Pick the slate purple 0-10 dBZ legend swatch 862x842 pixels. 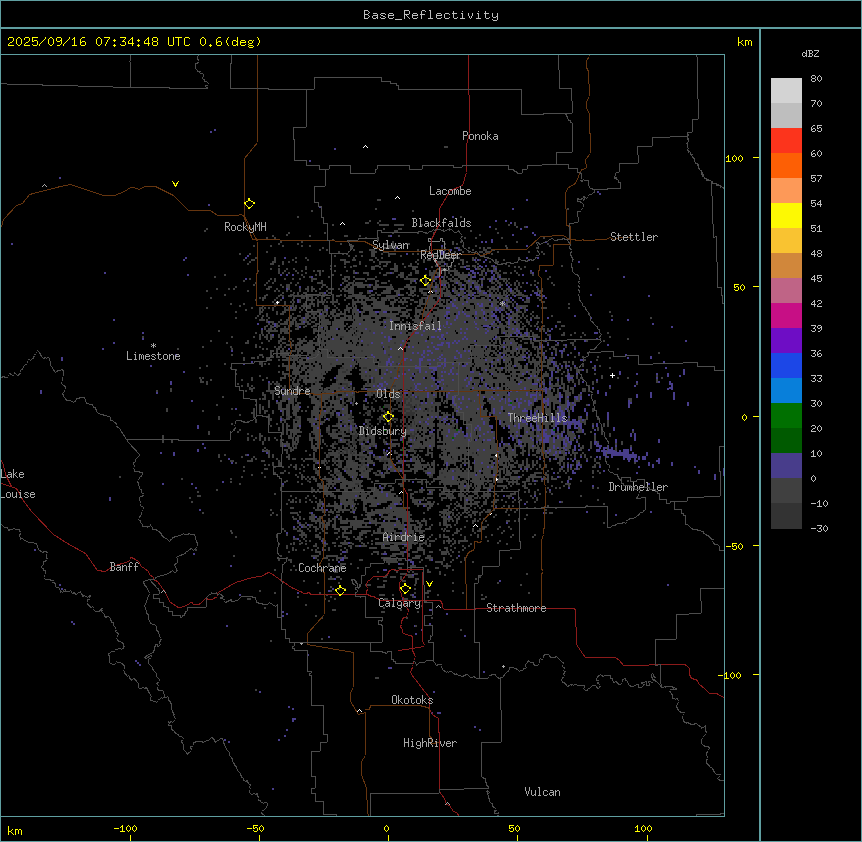[786, 466]
